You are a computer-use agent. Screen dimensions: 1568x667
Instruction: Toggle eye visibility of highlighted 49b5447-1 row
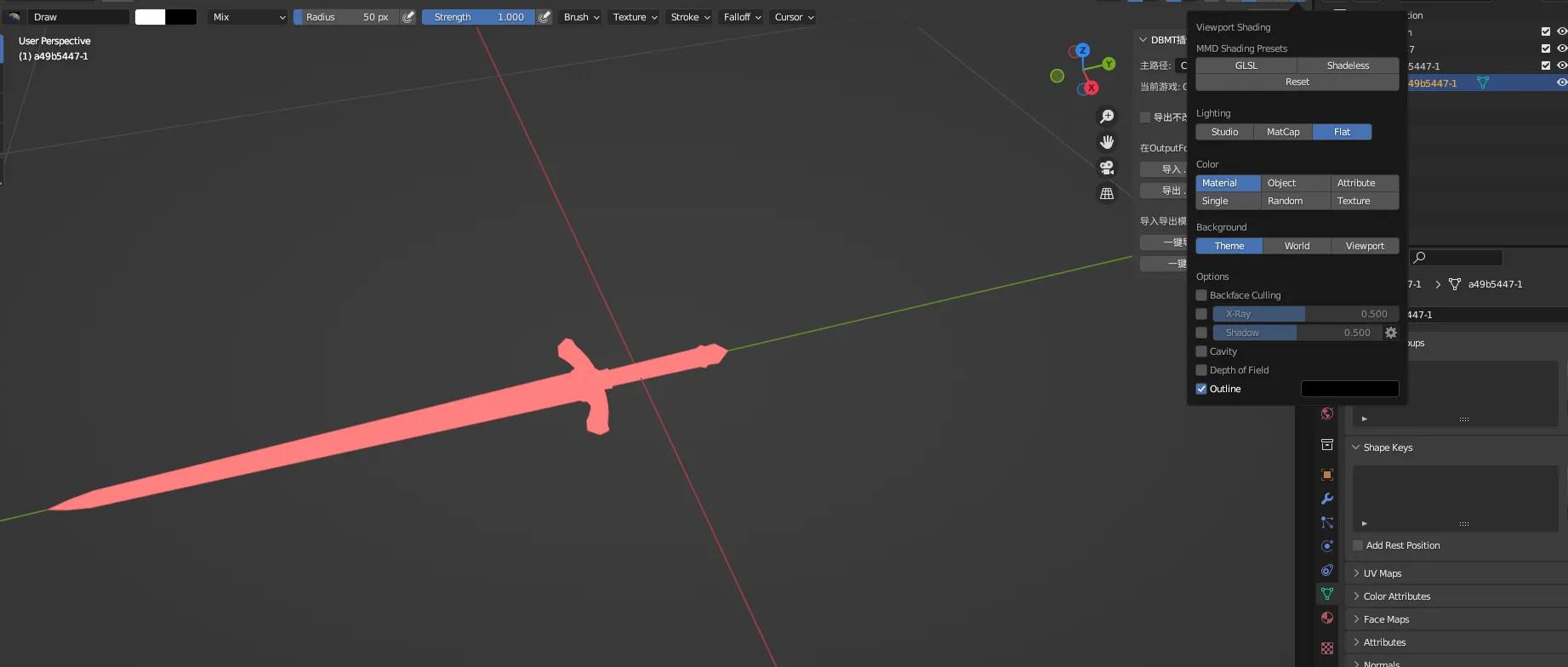[1562, 83]
